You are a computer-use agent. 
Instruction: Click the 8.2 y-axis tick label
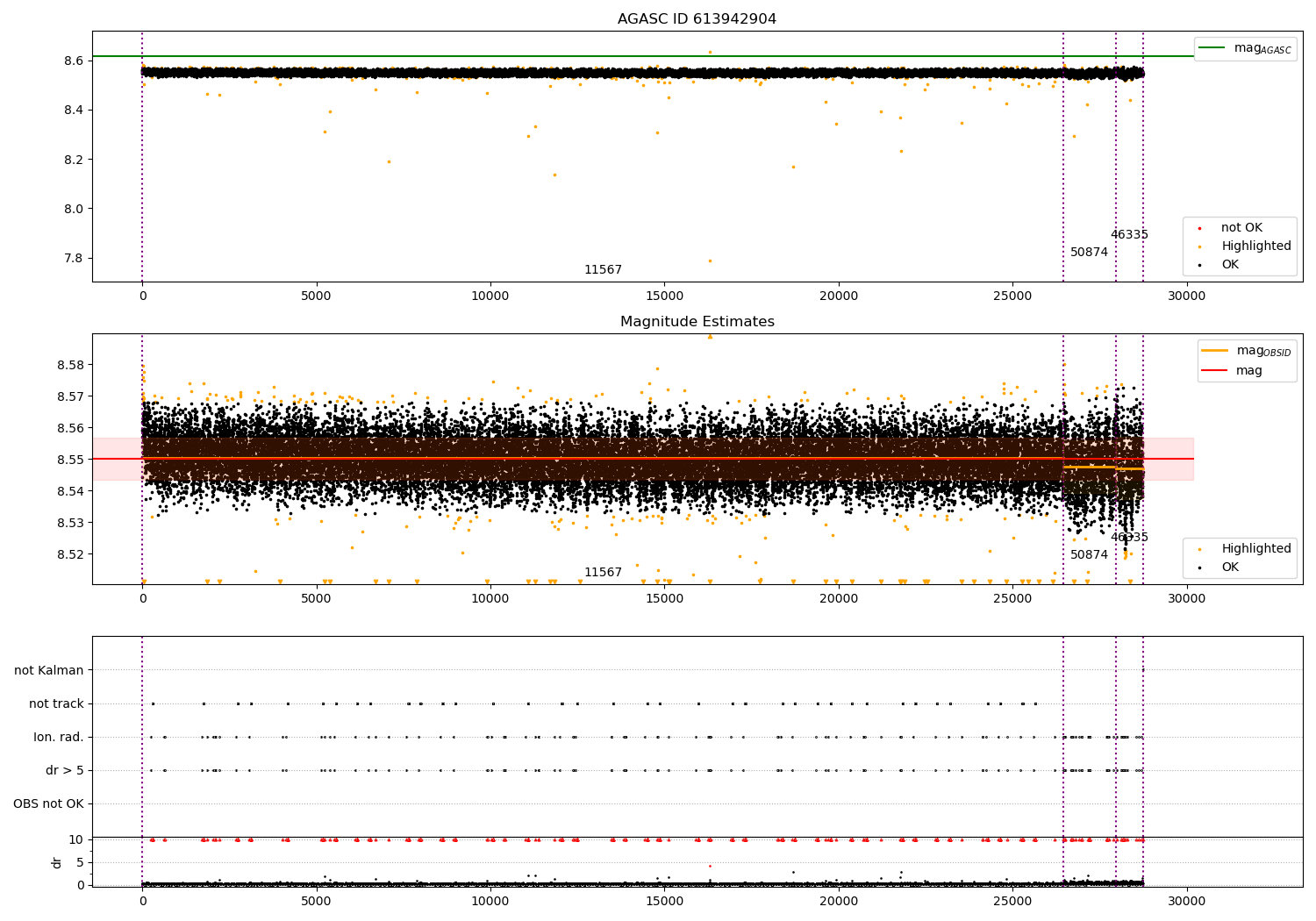(x=75, y=160)
